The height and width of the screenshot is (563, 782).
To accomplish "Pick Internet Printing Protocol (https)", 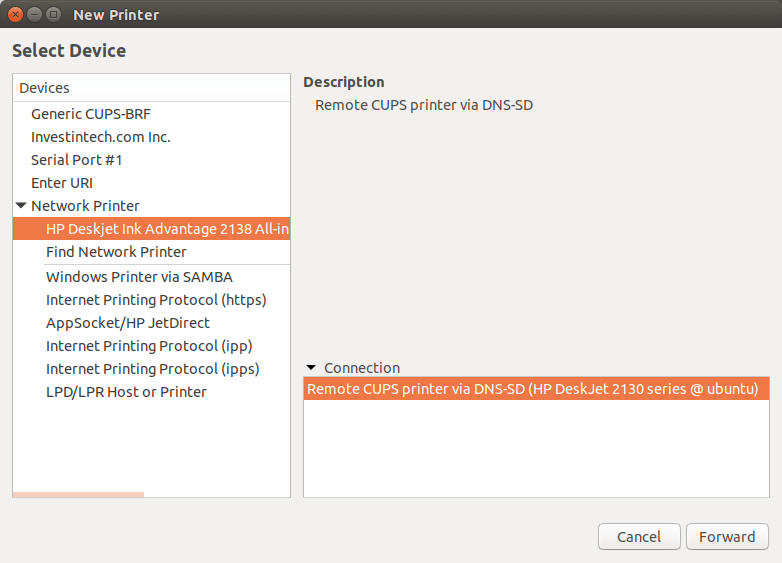I will tap(156, 300).
